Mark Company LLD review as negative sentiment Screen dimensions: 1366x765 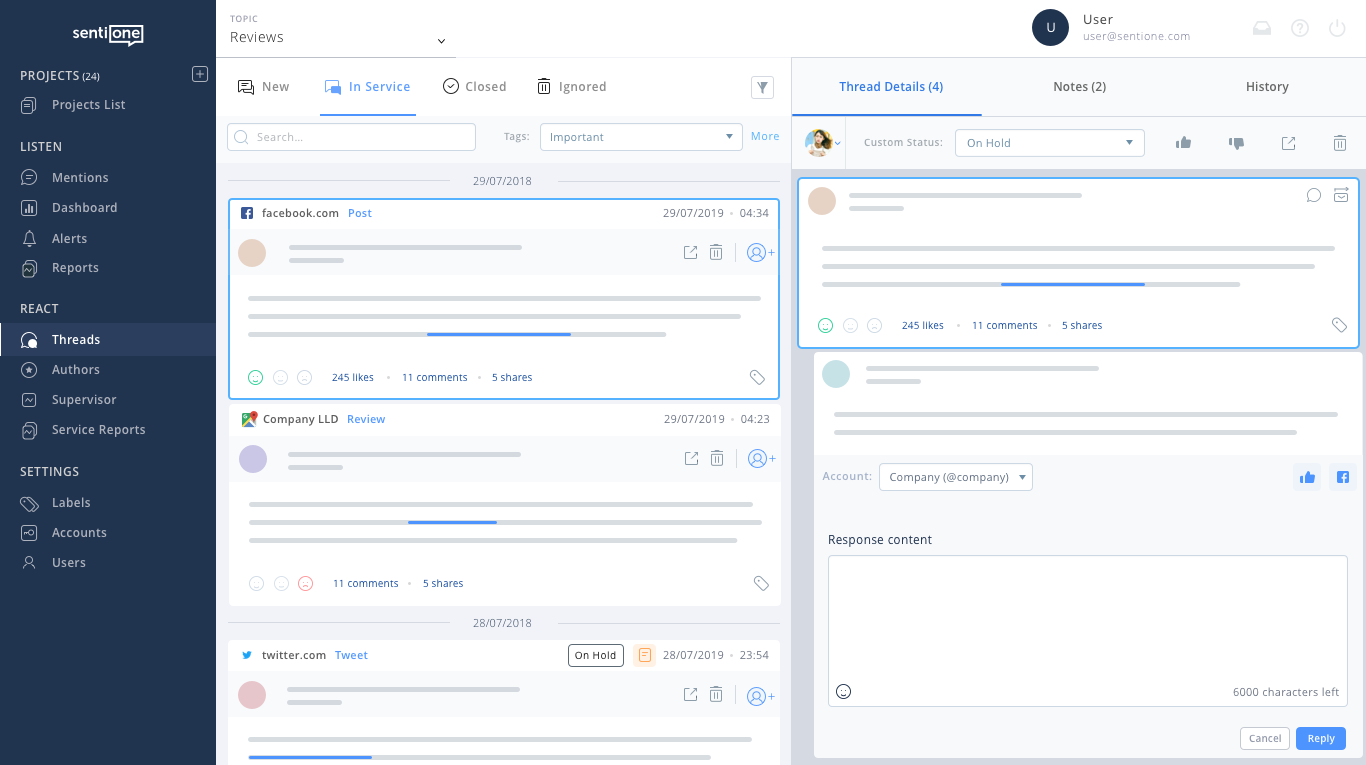(306, 583)
